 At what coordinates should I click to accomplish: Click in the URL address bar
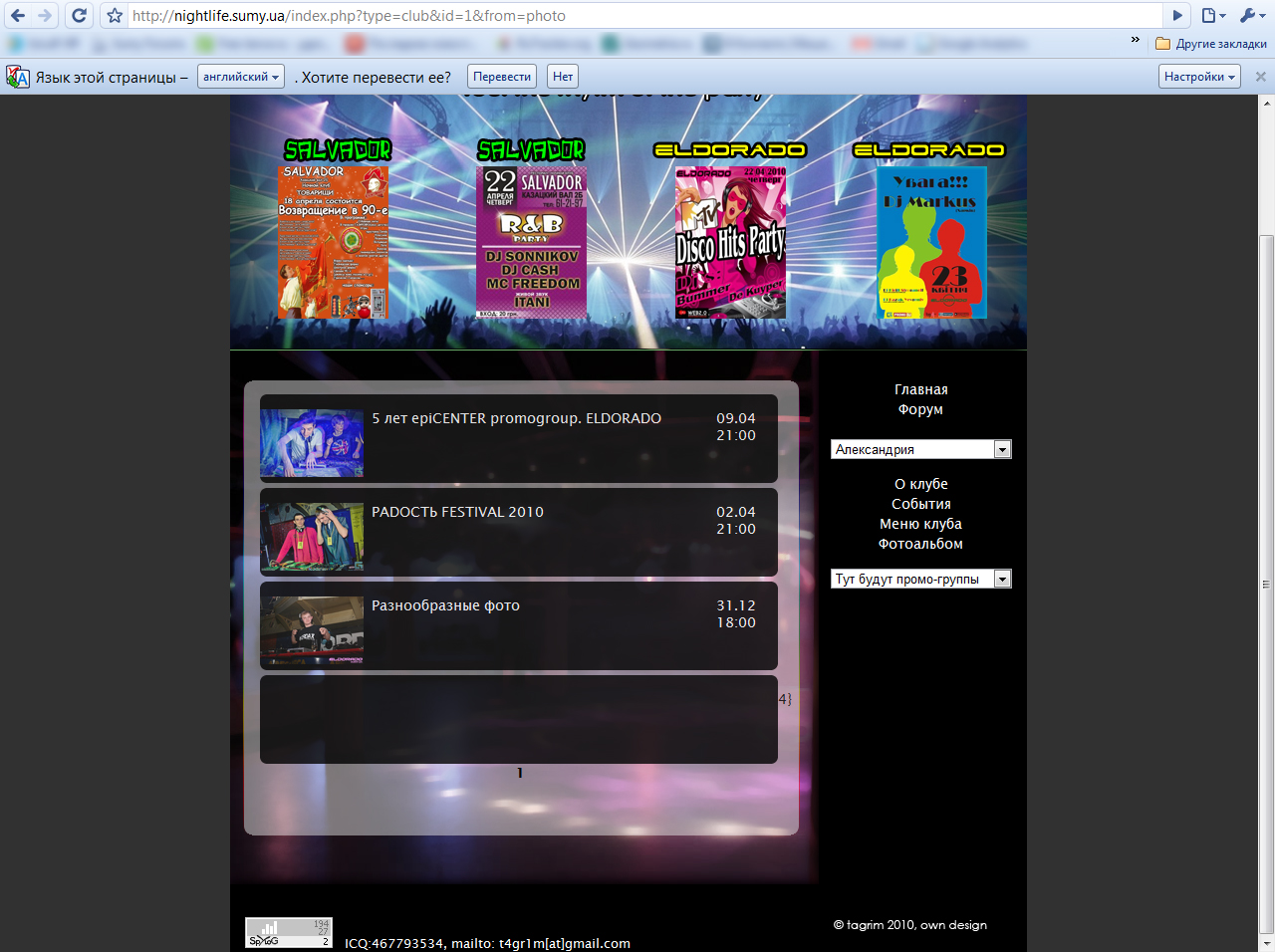637,16
